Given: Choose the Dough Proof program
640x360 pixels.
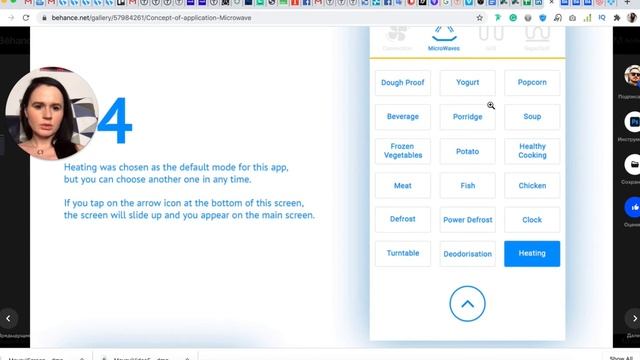Looking at the screenshot, I should pos(403,82).
